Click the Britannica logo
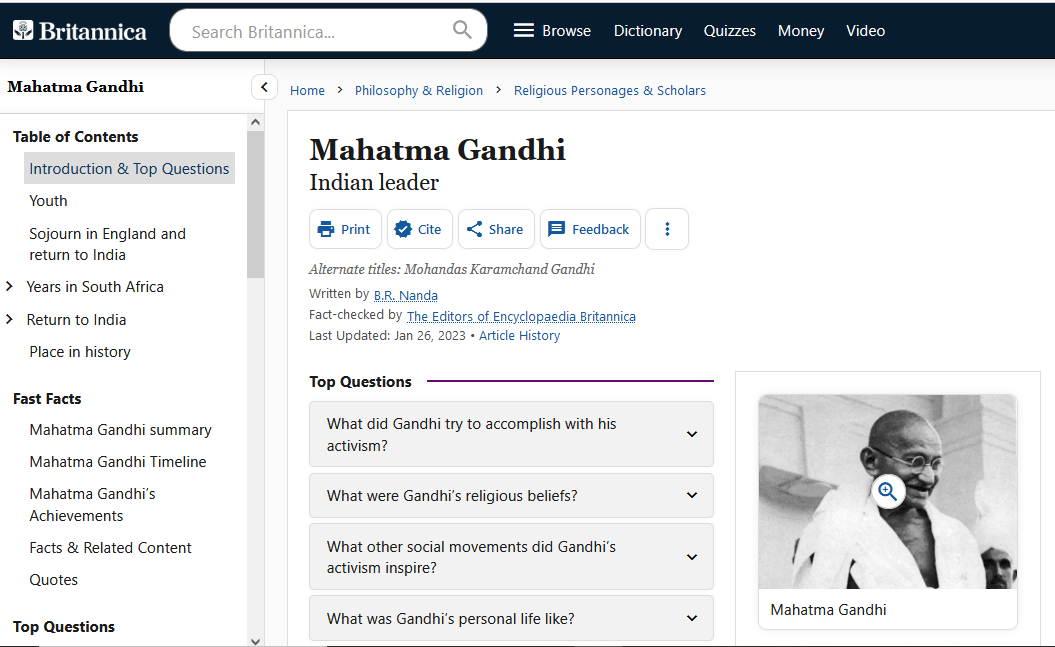The width and height of the screenshot is (1055, 647). 79,31
